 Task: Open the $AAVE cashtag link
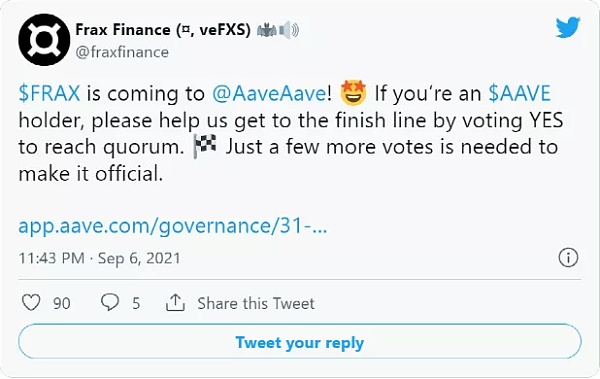(x=519, y=93)
